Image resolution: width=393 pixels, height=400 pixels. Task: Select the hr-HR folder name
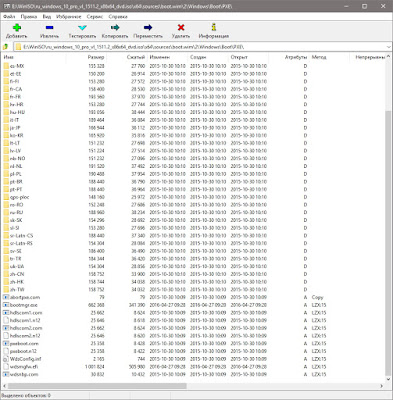16,104
